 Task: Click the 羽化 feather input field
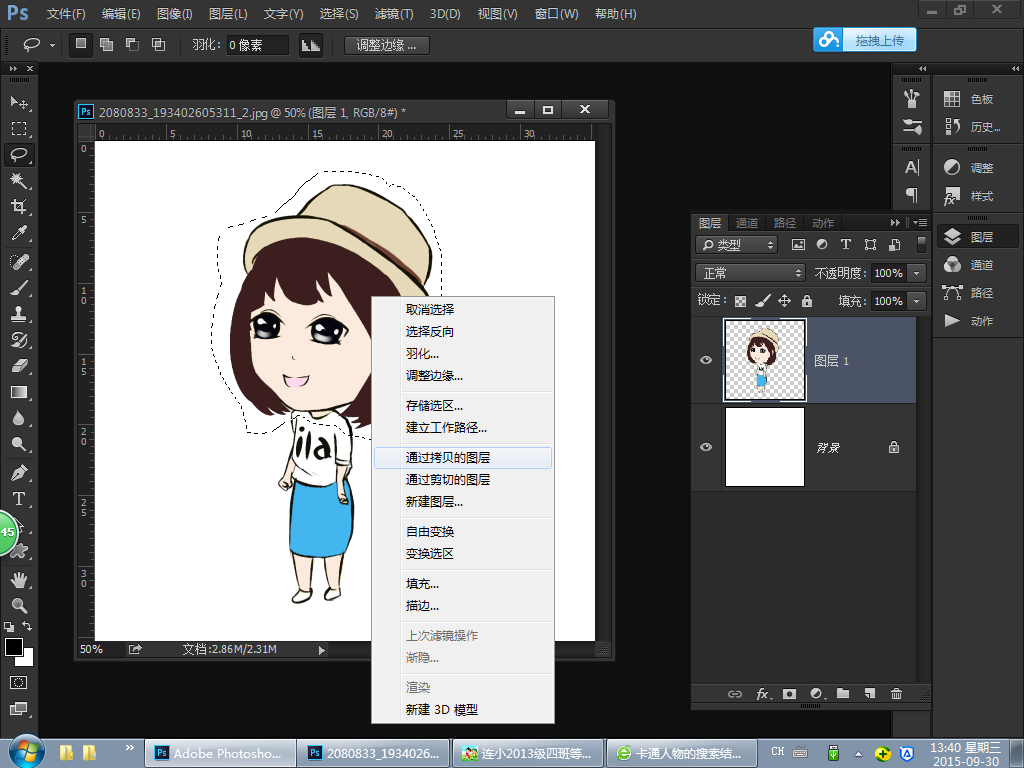[x=258, y=45]
